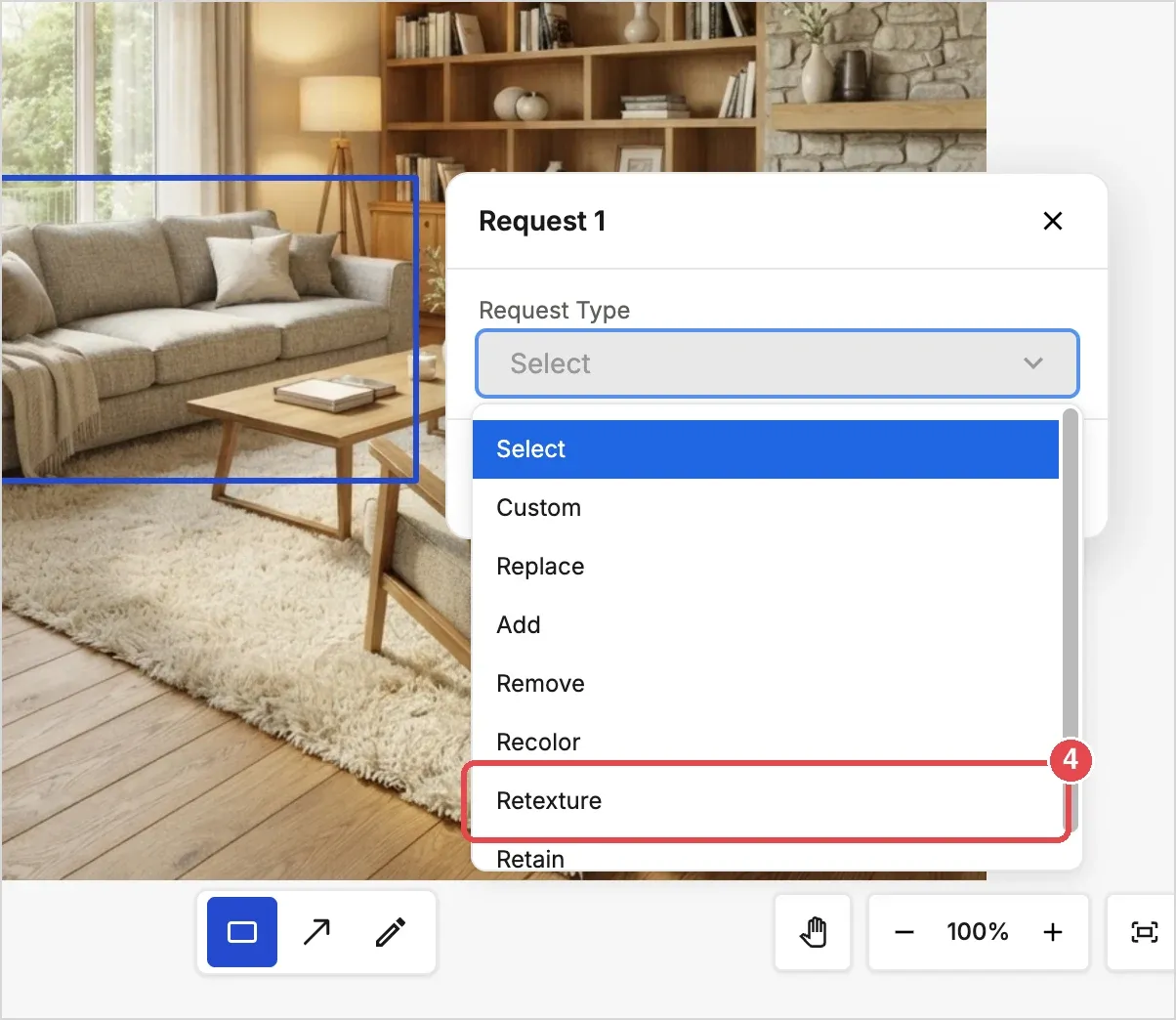1176x1020 pixels.
Task: Click the fit-to-screen icon
Action: [x=1144, y=932]
